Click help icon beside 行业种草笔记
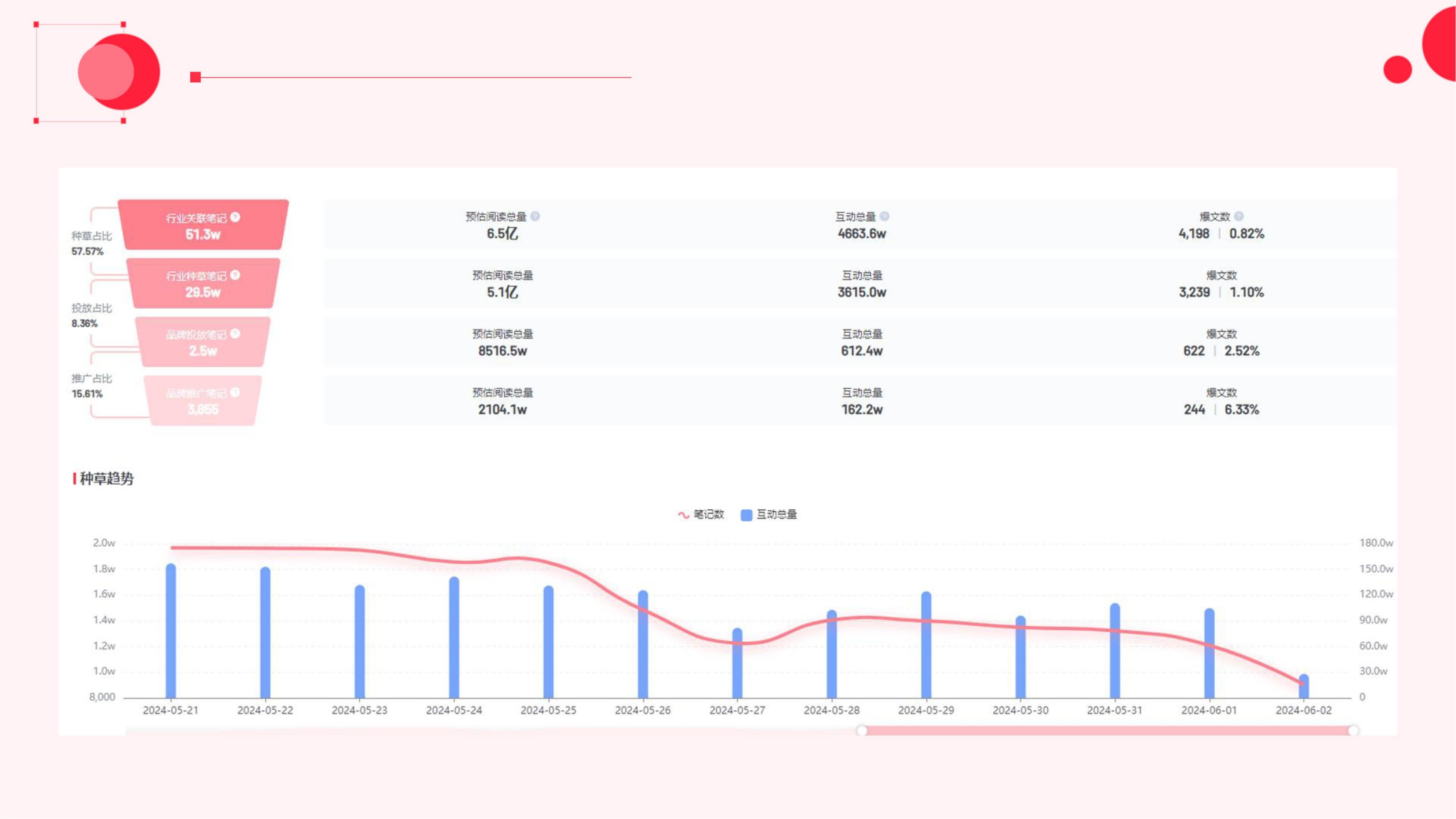Viewport: 1456px width, 819px height. 236,275
